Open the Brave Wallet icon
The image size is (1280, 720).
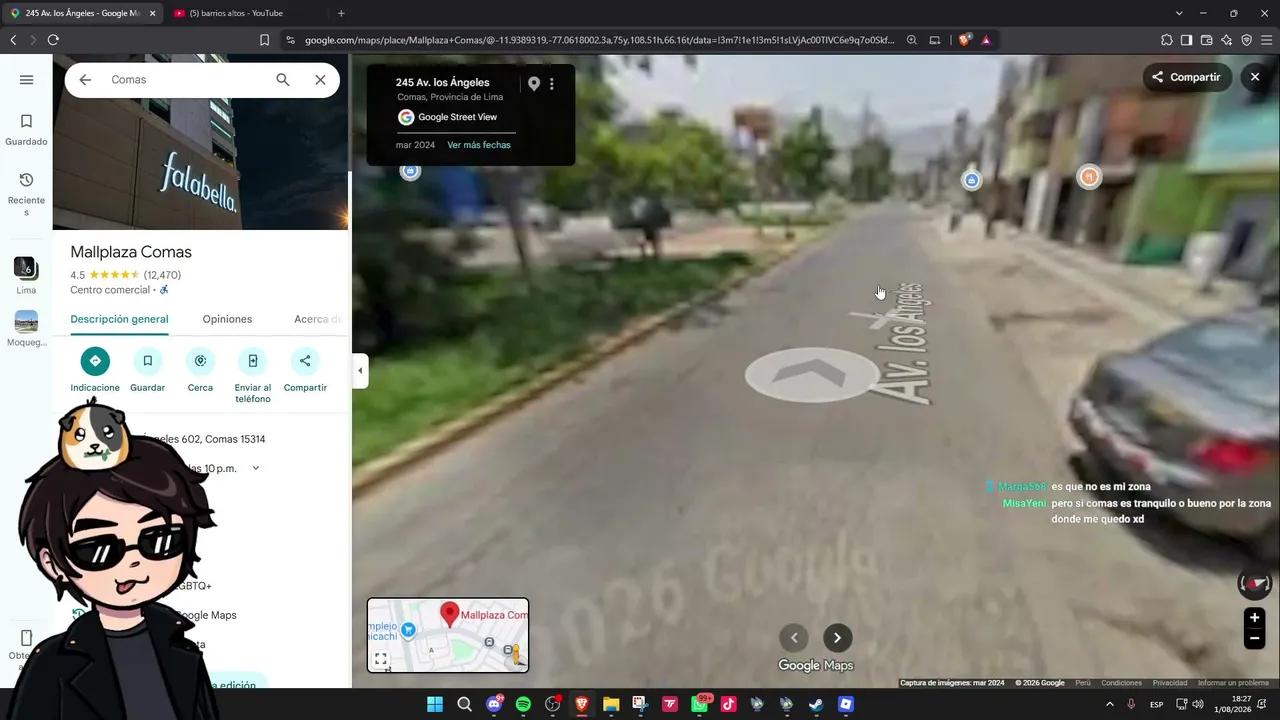[1206, 40]
